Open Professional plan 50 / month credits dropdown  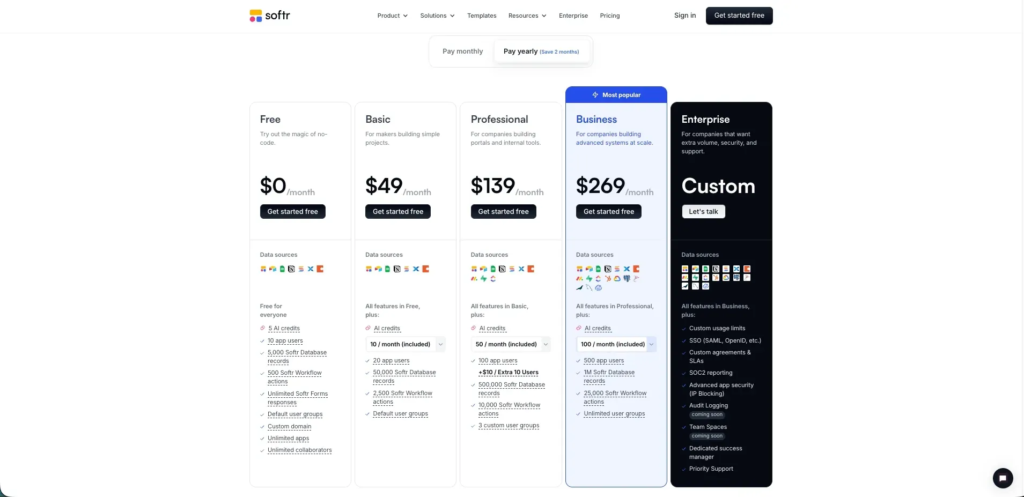(x=511, y=344)
